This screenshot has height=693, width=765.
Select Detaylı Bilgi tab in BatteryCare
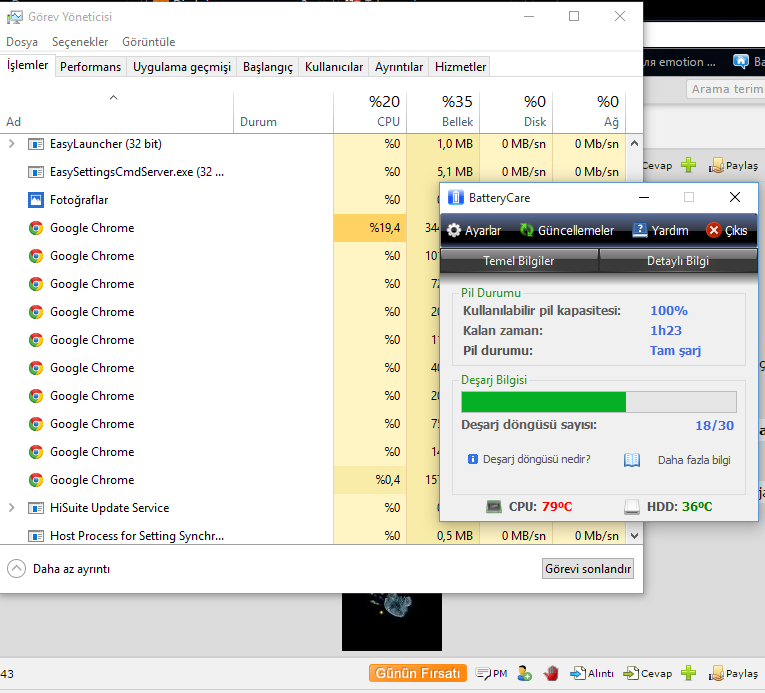[x=678, y=261]
